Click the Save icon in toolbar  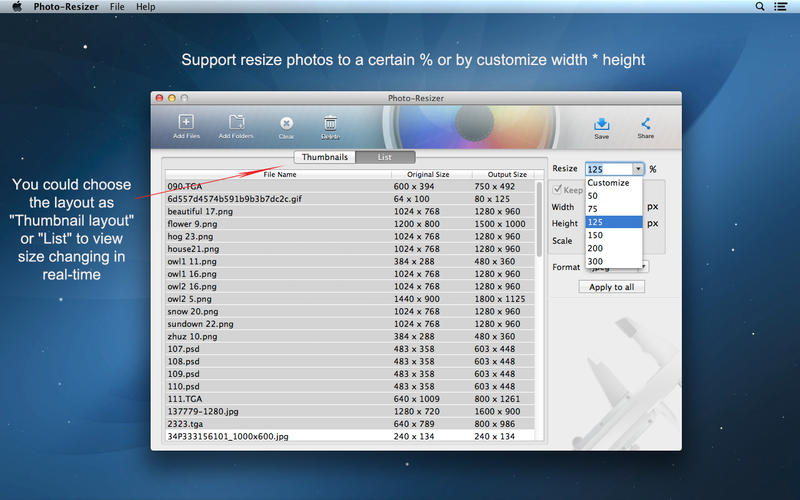pos(601,124)
